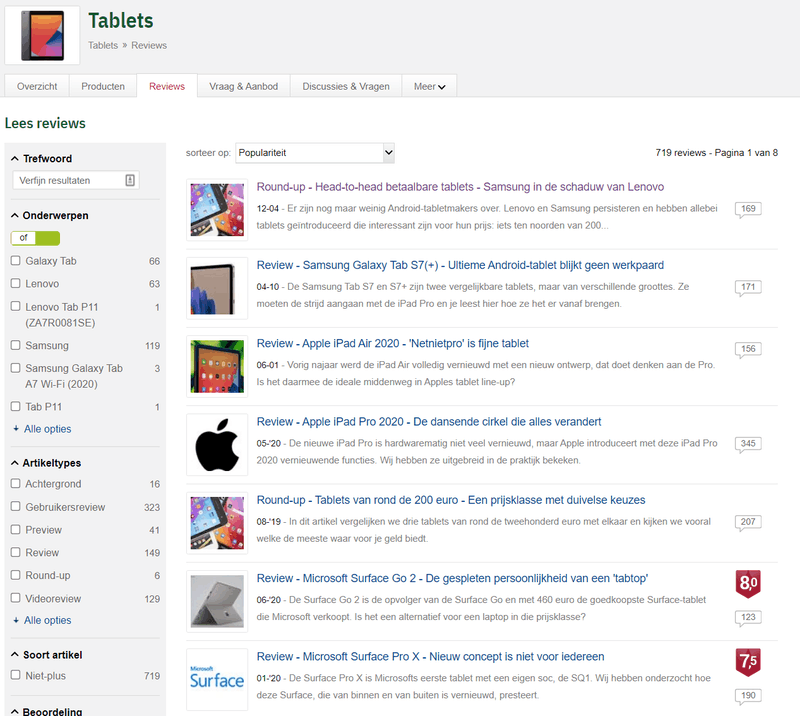Viewport: 800px width, 716px height.
Task: Open Tablets van rond de 200 euro round-up
Action: point(451,500)
